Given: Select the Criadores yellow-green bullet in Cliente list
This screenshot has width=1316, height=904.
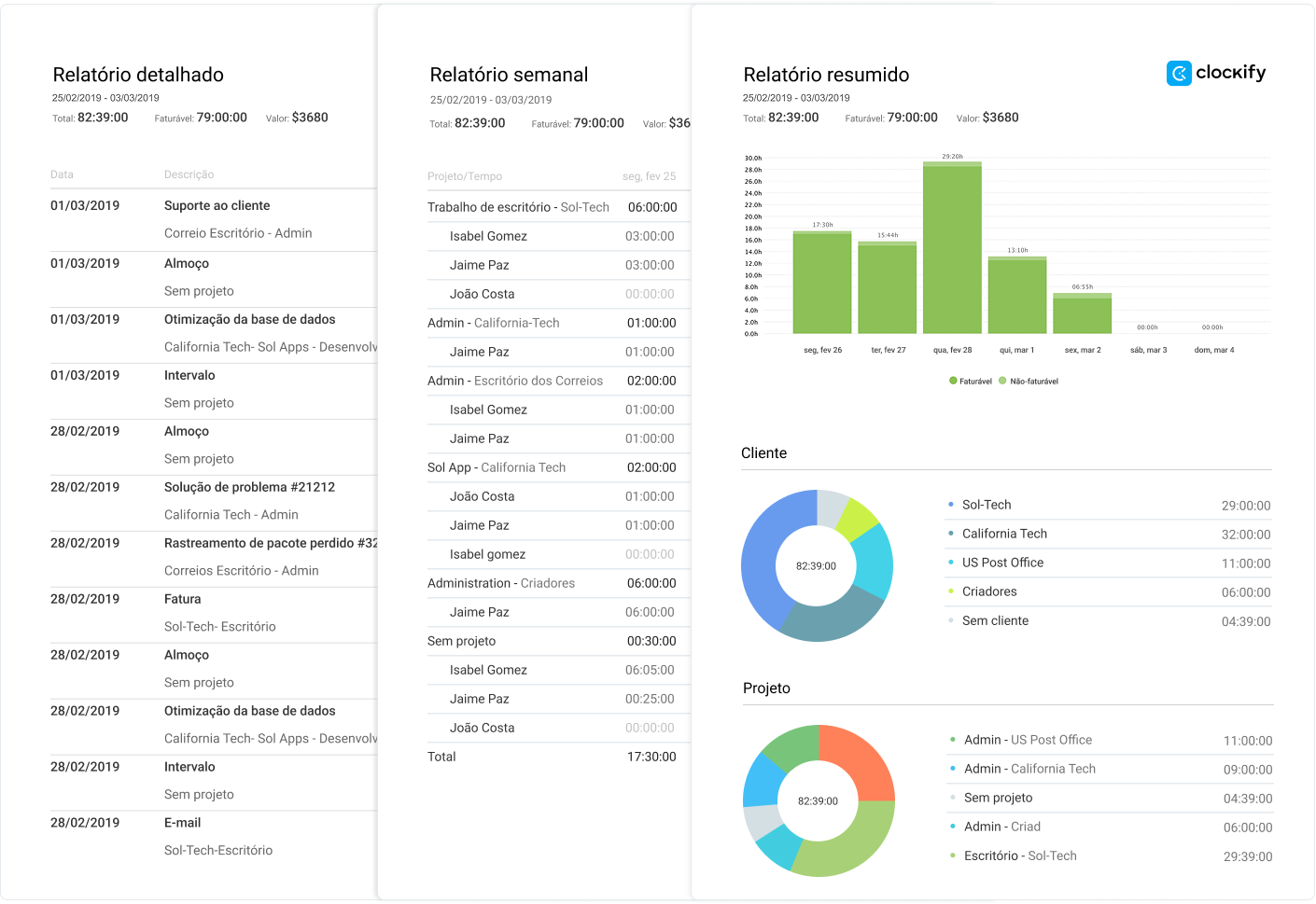Looking at the screenshot, I should [951, 591].
